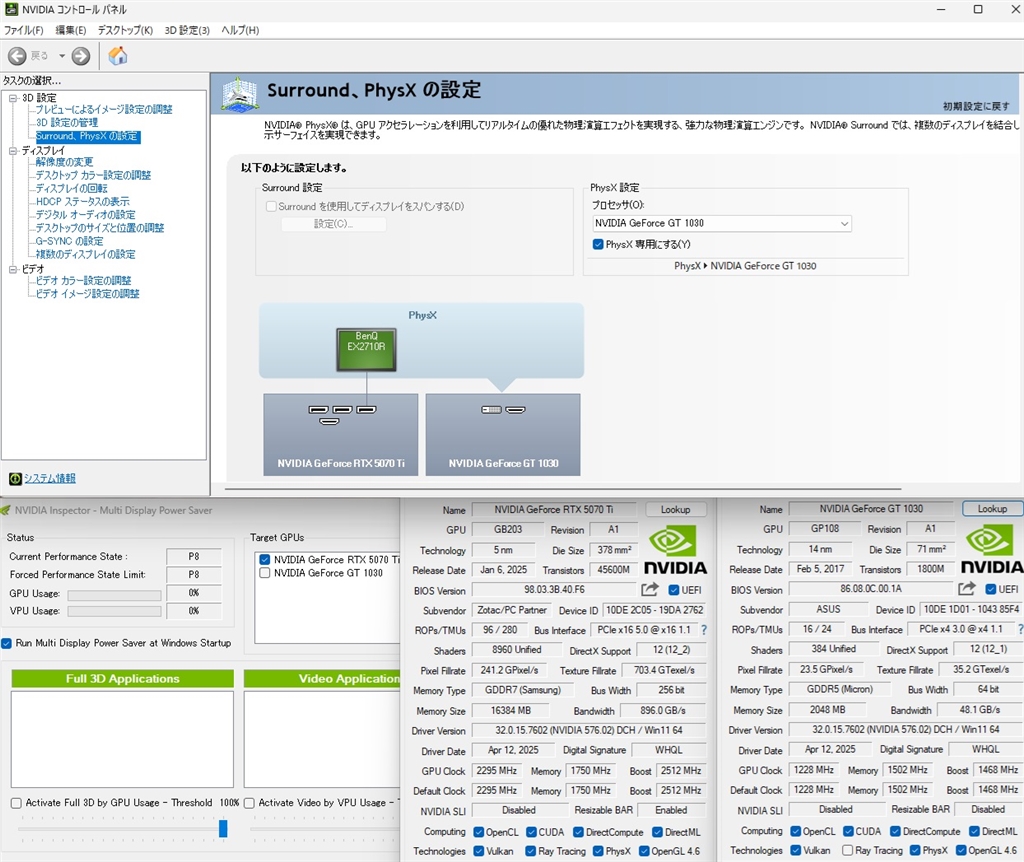
Task: Toggle Run Multi Display Power Saver at Startup
Action: click(7, 643)
